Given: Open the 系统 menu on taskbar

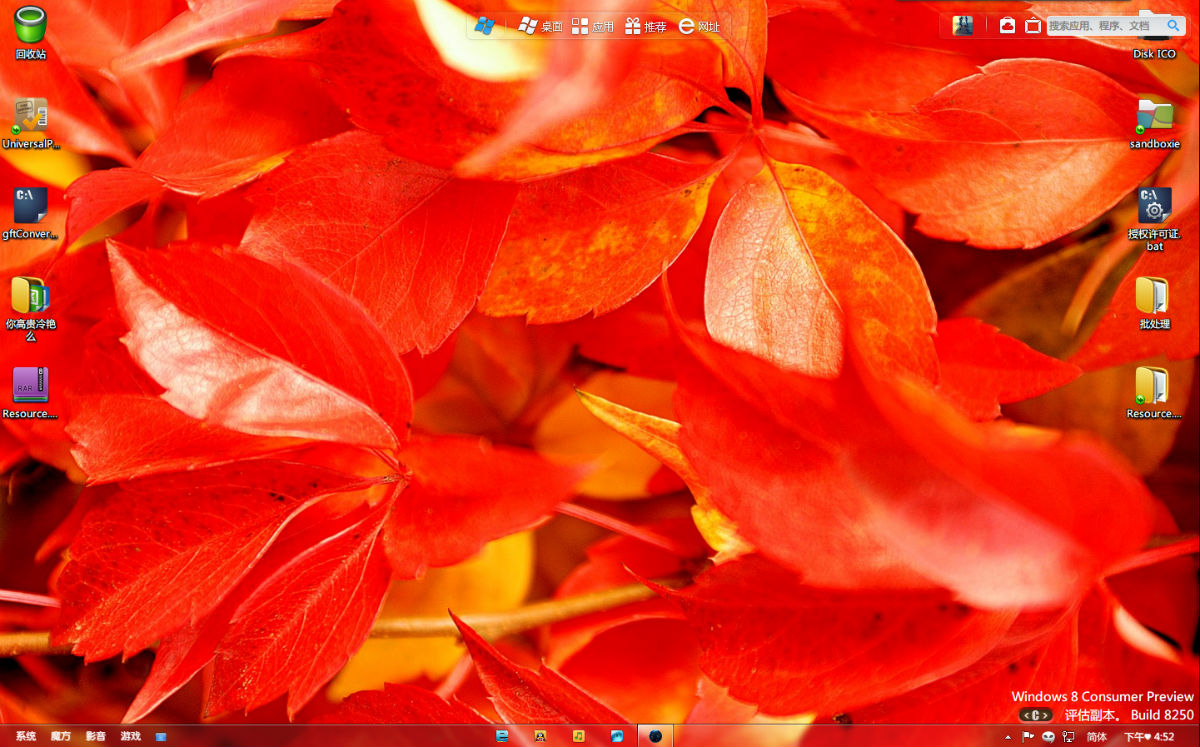Looking at the screenshot, I should pos(26,736).
